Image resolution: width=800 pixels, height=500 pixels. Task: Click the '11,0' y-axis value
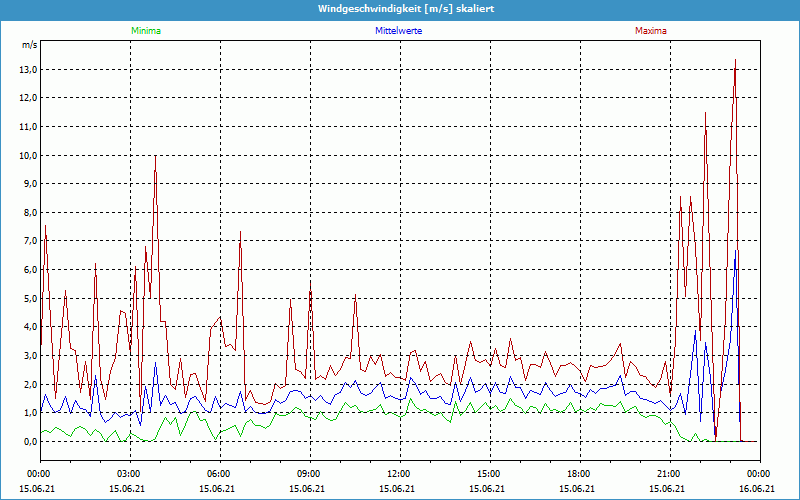click(x=29, y=127)
